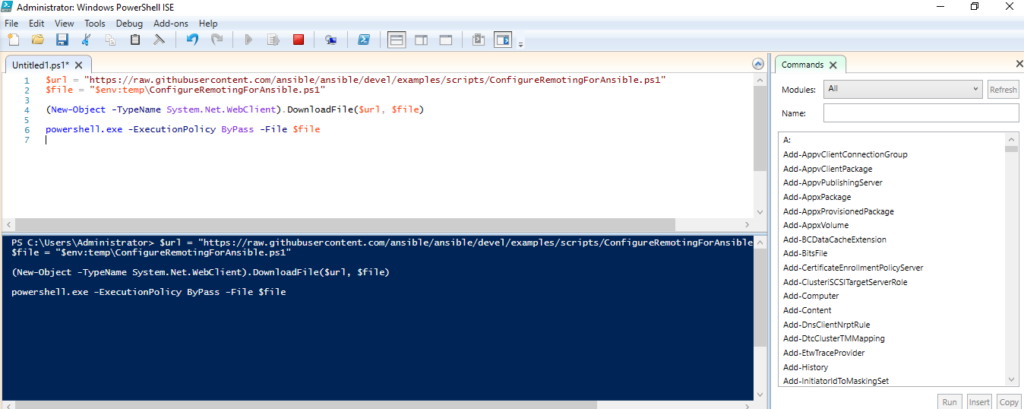Click the Refresh button for modules

pyautogui.click(x=1002, y=90)
